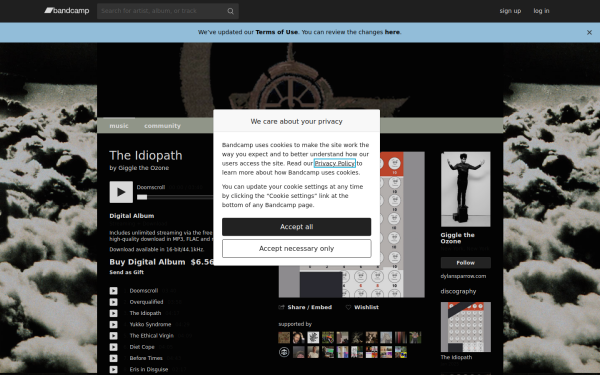Screen dimensions: 600x375
Task: Open the round logo supporter avatar
Action: (x=284, y=352)
